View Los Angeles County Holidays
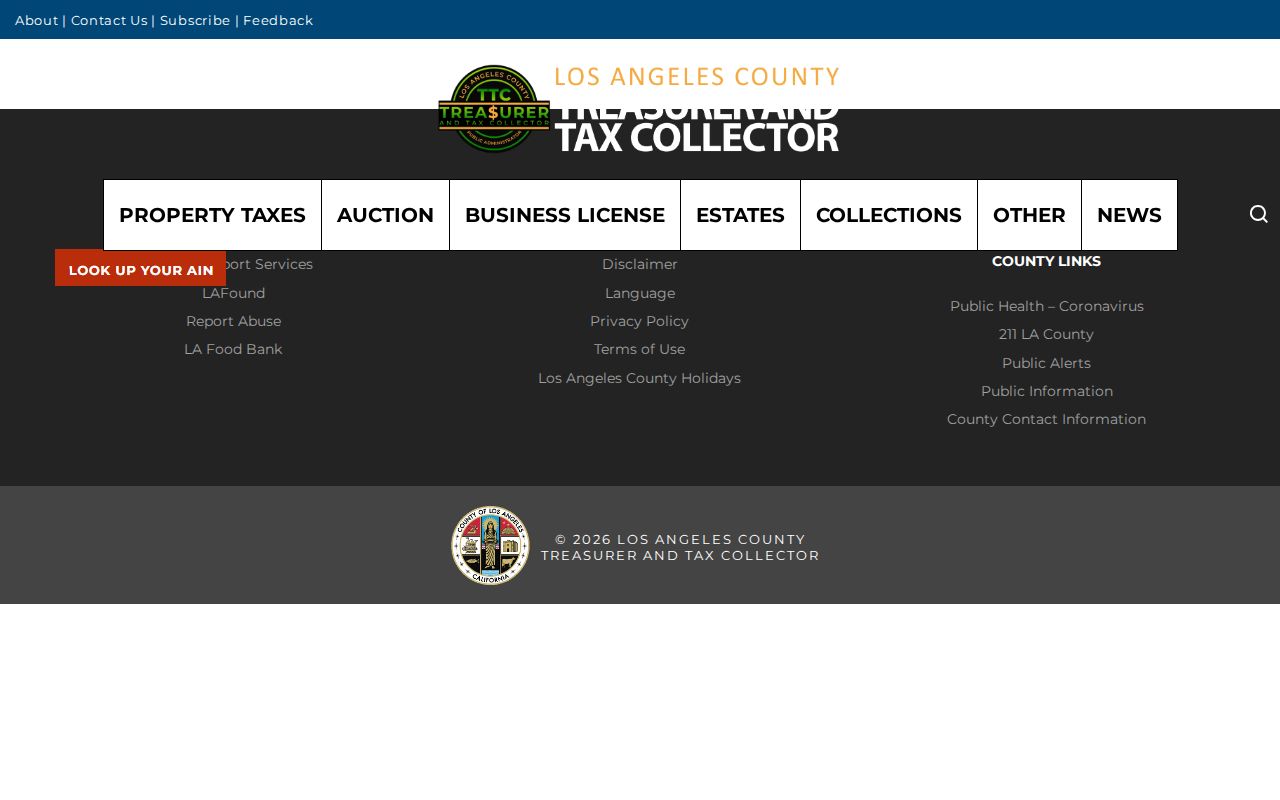This screenshot has height=800, width=1280. pos(640,378)
